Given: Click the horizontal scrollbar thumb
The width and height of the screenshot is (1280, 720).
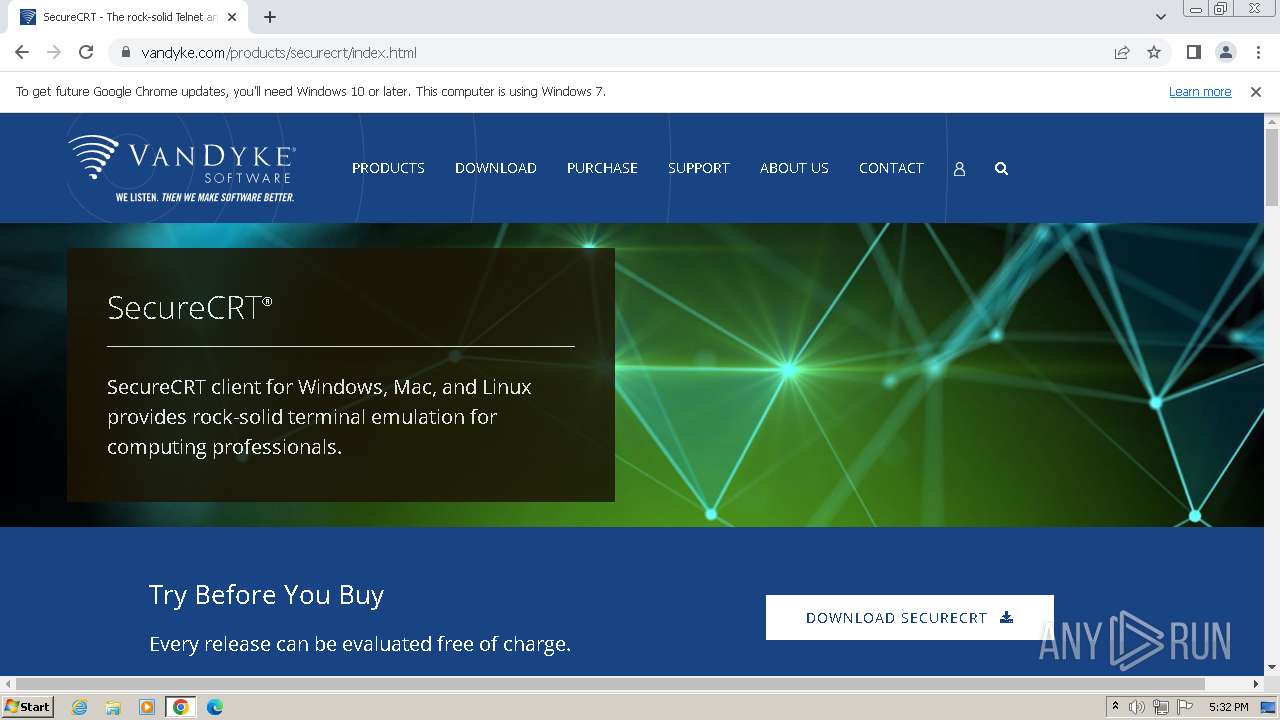Looking at the screenshot, I should click(x=610, y=684).
